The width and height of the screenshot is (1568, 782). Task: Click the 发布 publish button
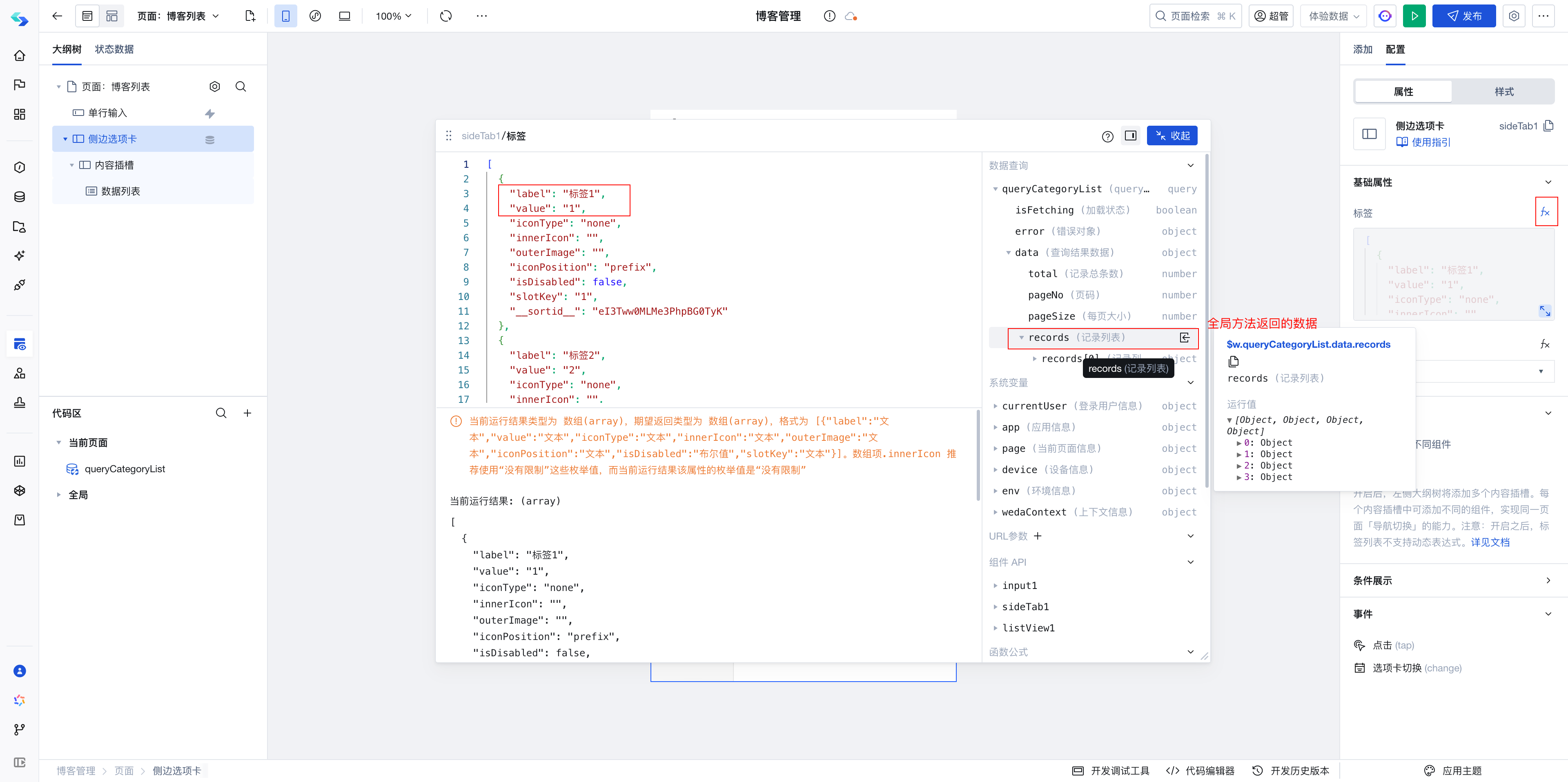tap(1463, 16)
